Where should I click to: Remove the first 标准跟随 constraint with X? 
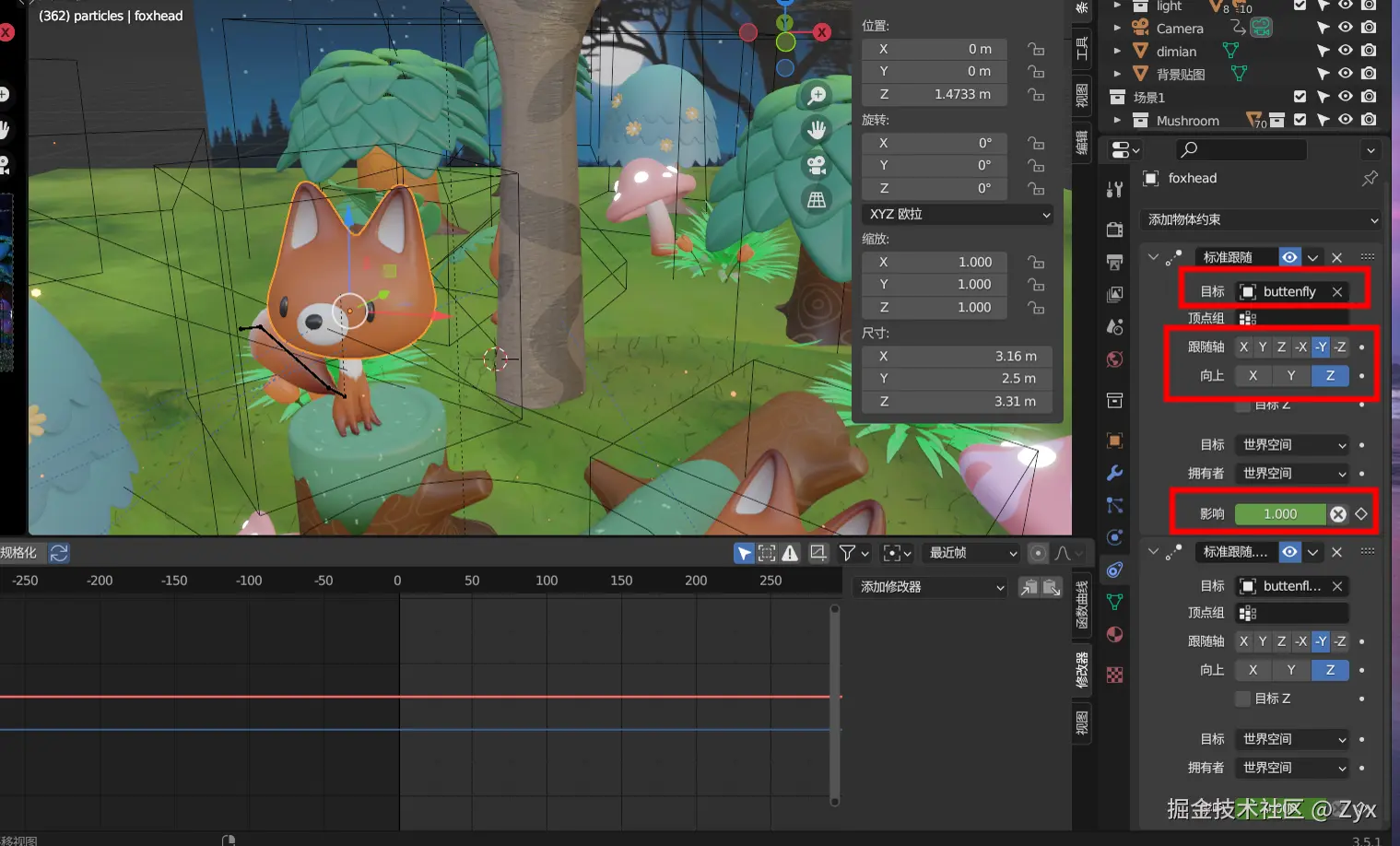[x=1336, y=257]
